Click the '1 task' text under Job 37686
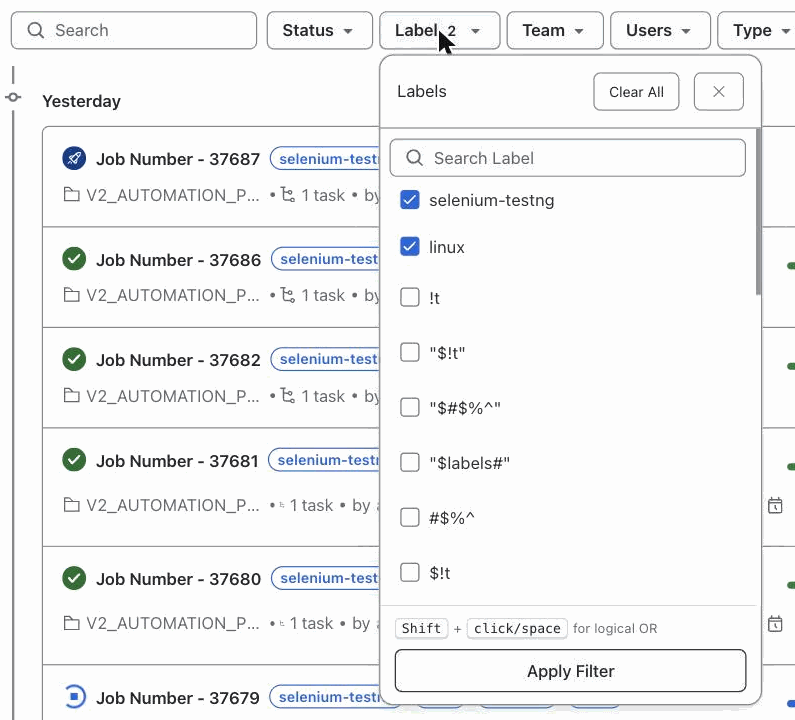The image size is (795, 720). 323,295
